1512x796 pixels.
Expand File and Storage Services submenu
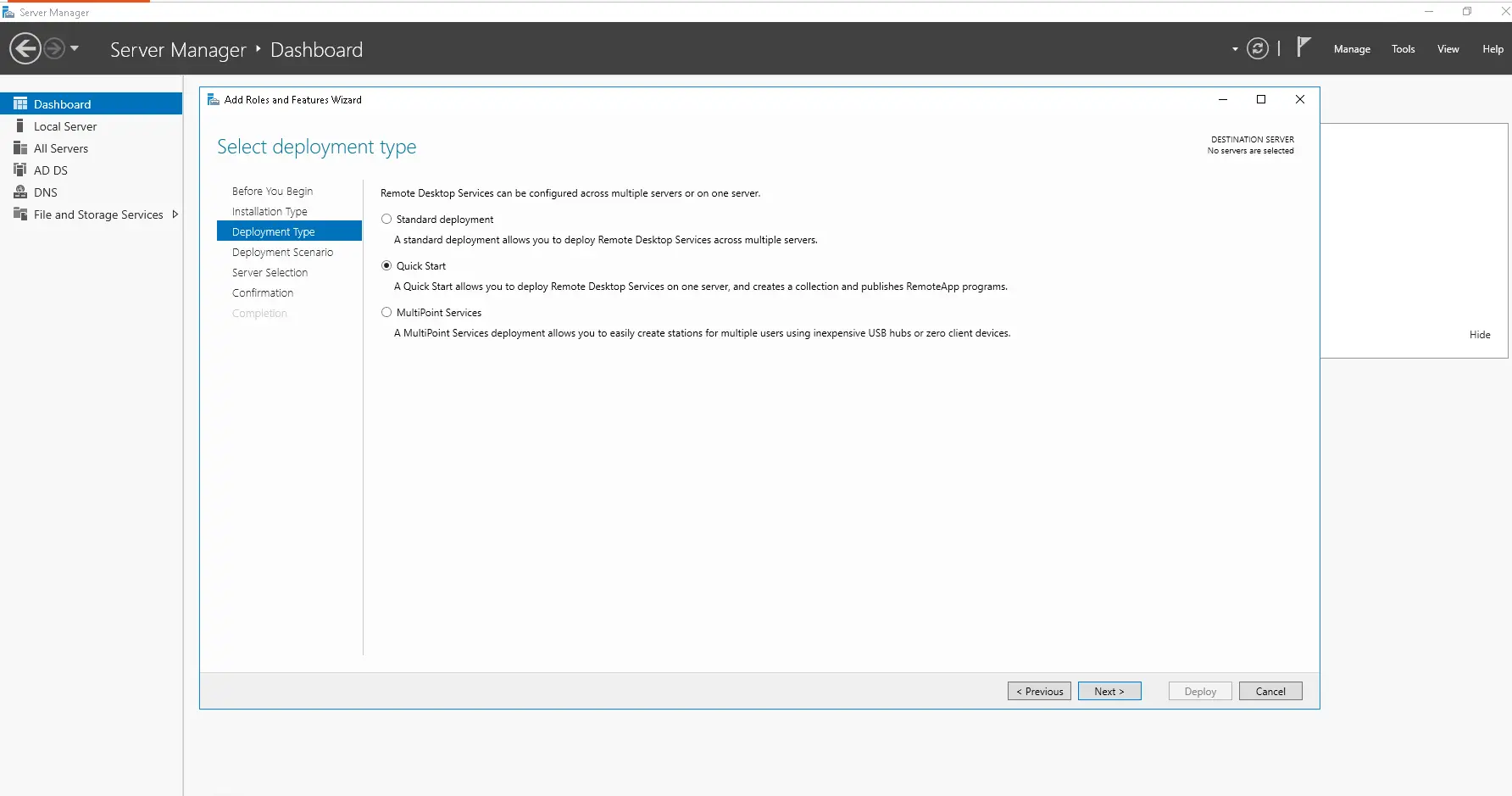tap(175, 214)
